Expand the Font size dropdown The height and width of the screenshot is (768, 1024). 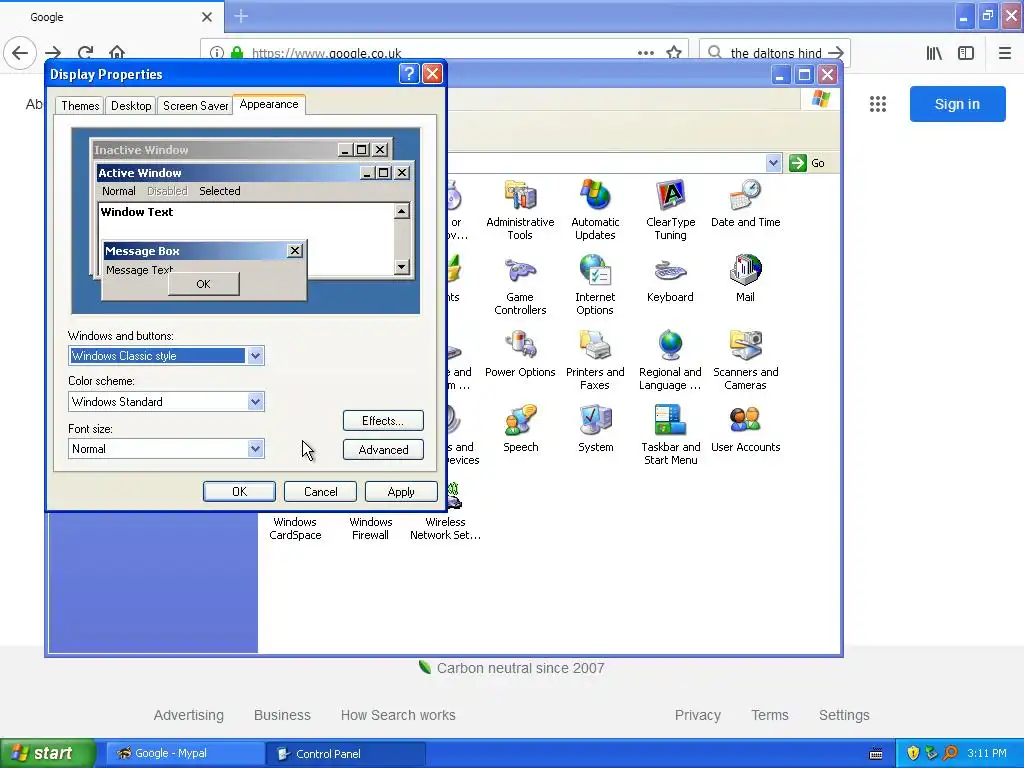[x=255, y=449]
